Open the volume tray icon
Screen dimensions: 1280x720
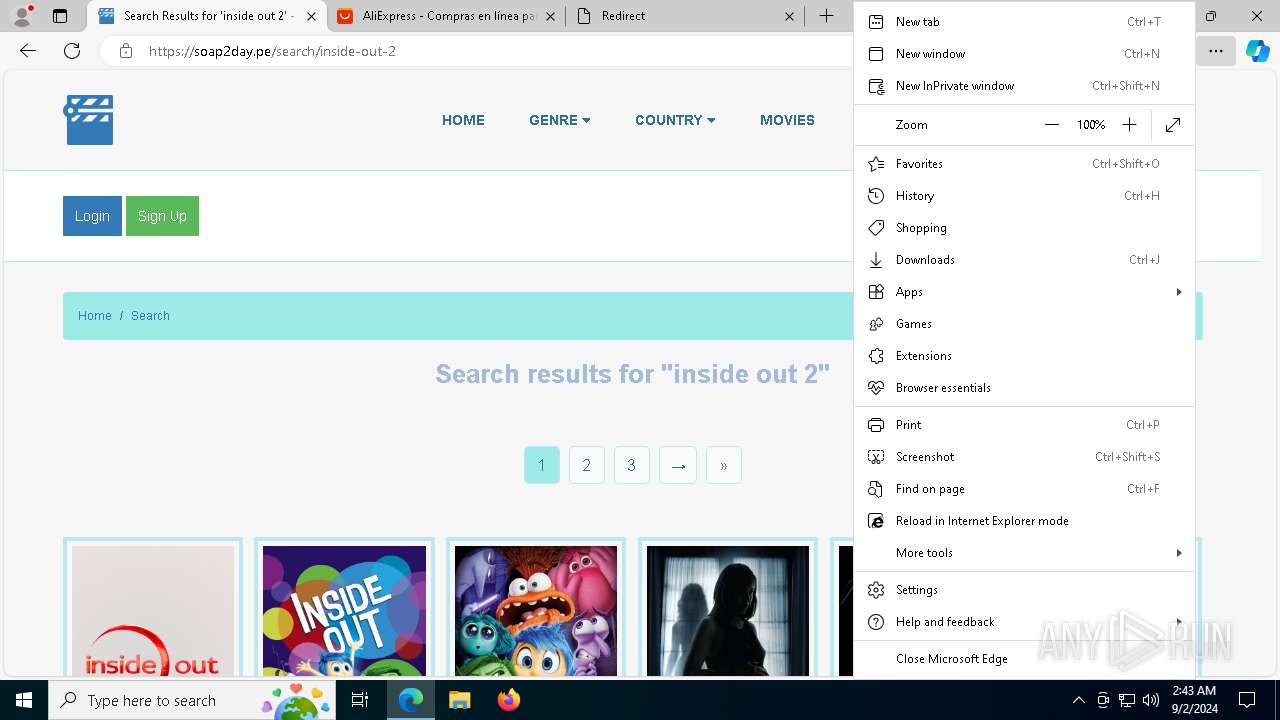click(1151, 700)
